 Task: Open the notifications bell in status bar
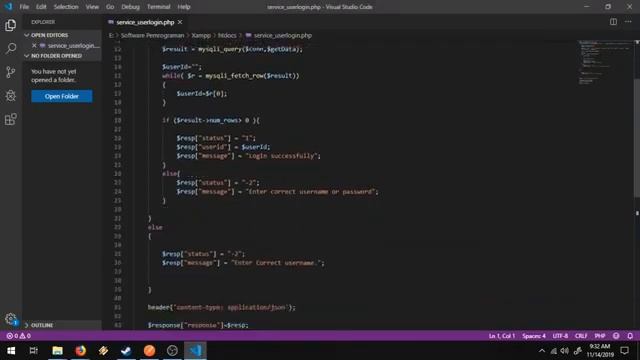(630, 336)
